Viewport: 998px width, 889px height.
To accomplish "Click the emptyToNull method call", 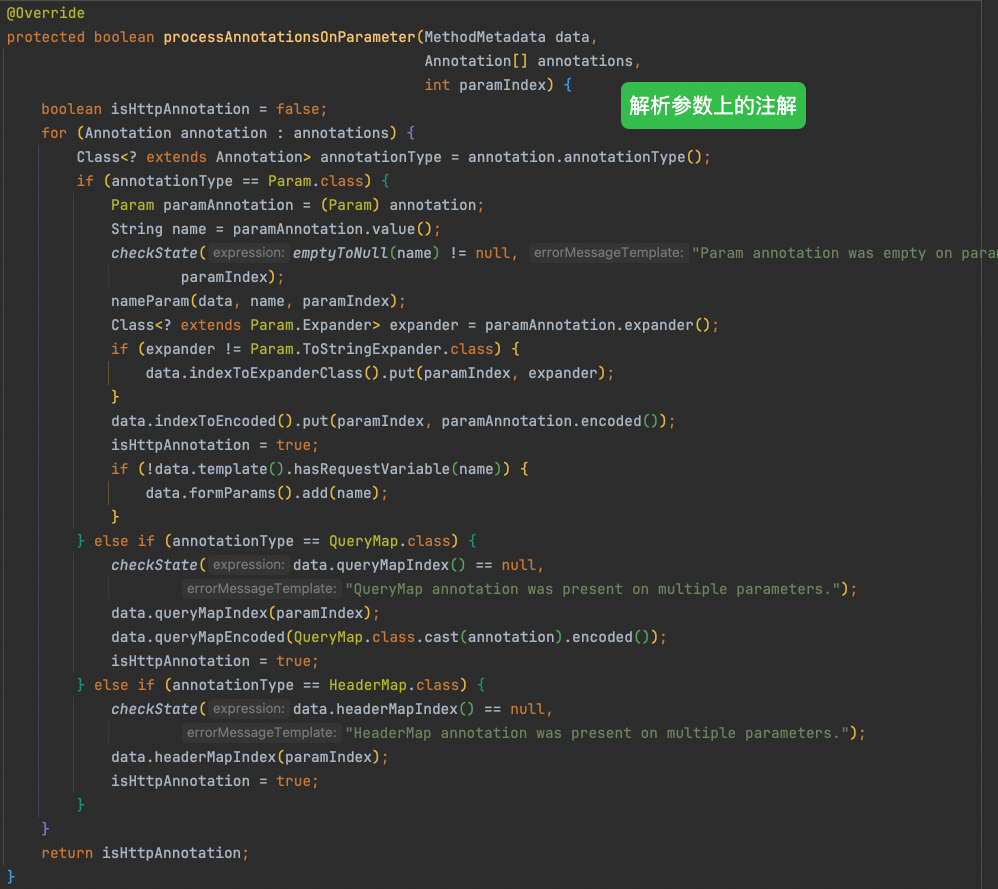I will [340, 253].
